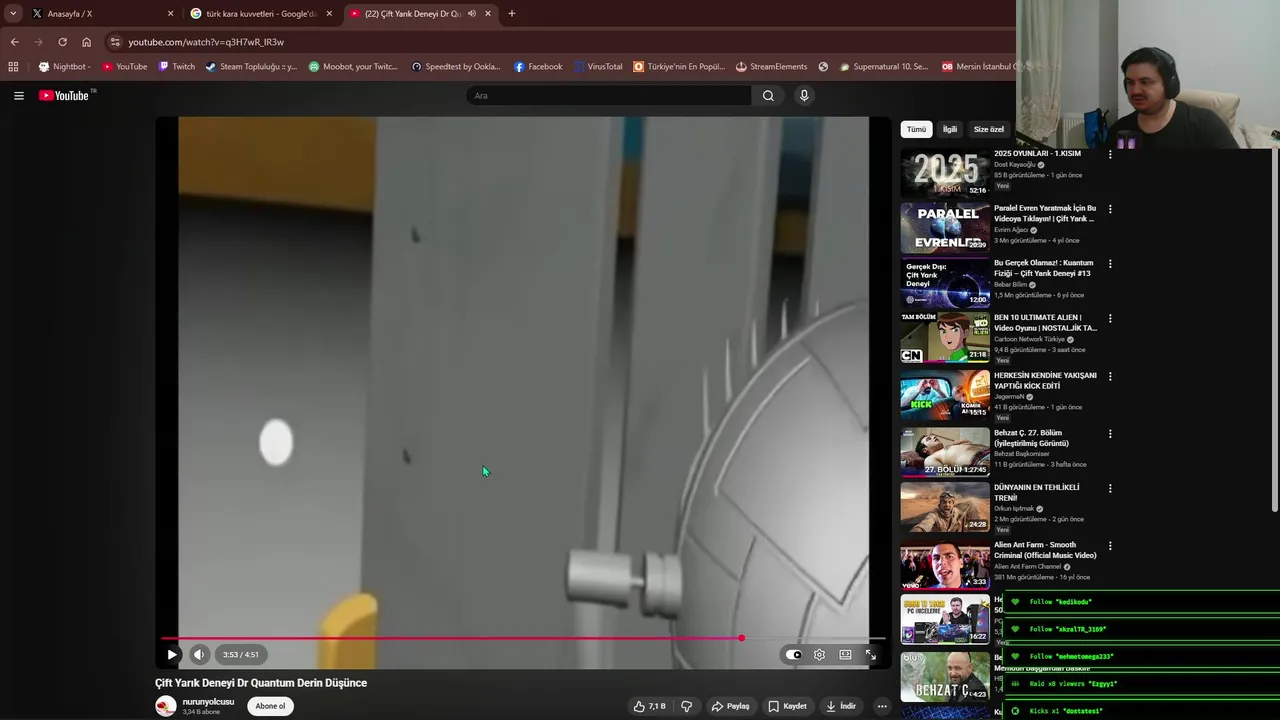
Task: Switch to türk kara kuvvetleri Google tab
Action: point(262,14)
